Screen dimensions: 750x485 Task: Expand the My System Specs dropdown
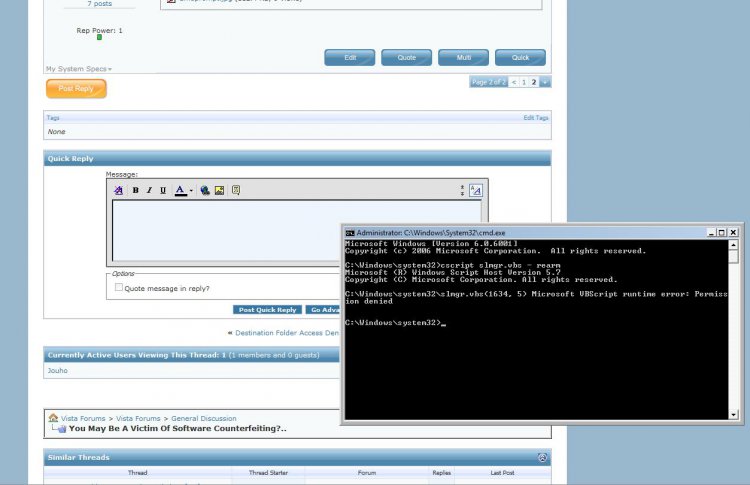pos(79,69)
